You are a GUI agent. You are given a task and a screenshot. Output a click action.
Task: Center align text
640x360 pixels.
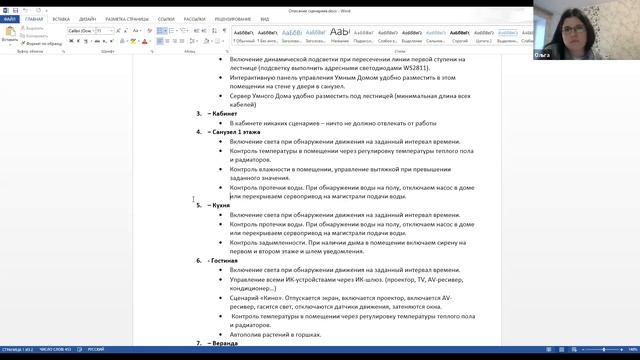(x=167, y=41)
